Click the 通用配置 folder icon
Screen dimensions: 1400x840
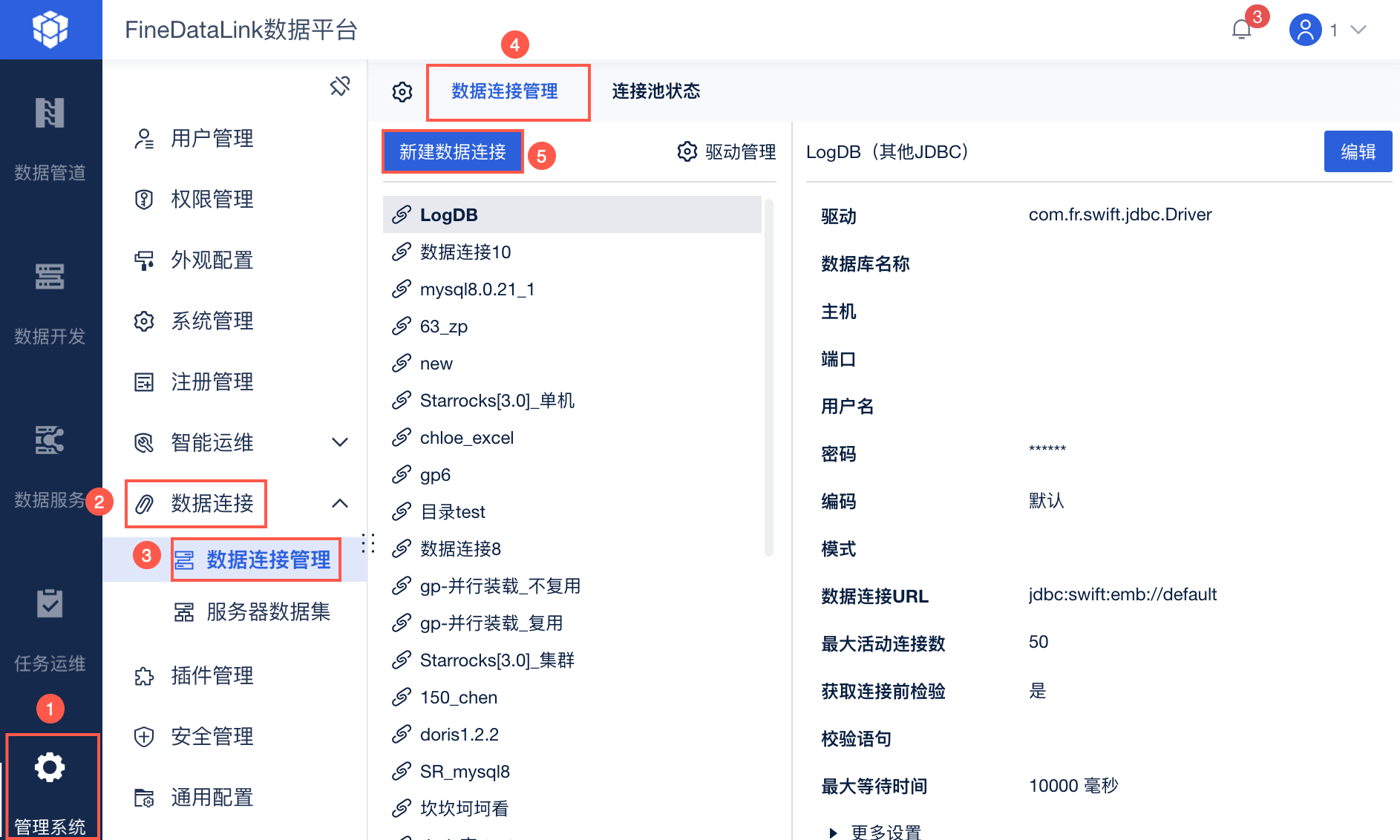click(144, 798)
